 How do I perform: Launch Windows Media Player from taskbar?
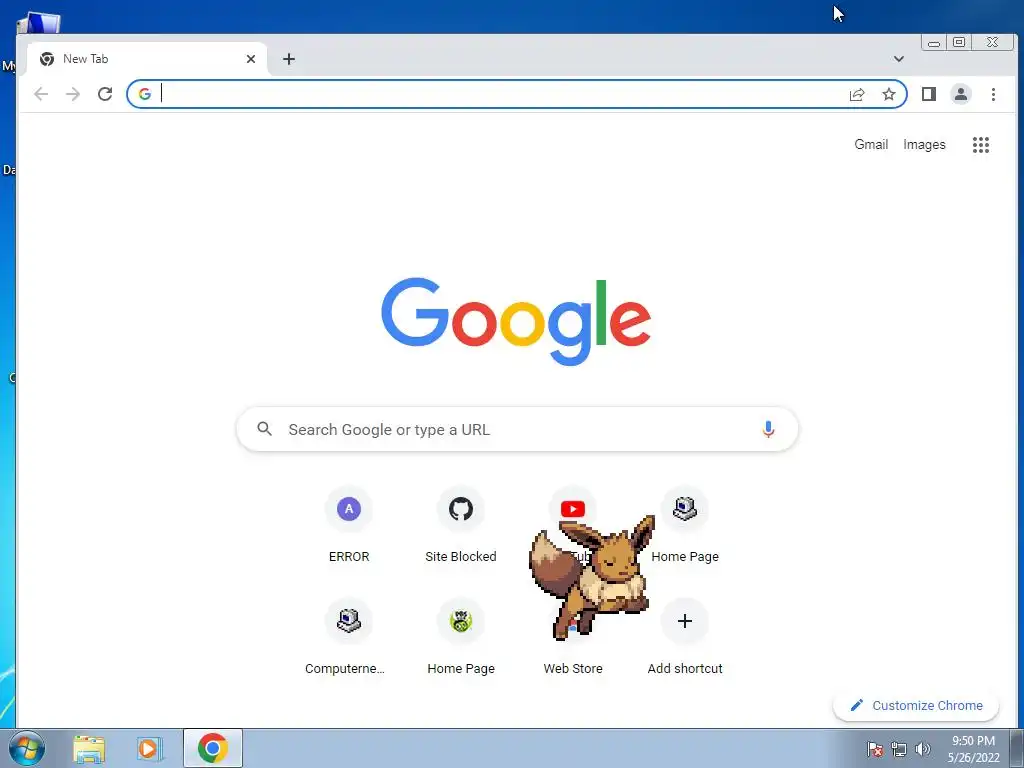[x=150, y=748]
